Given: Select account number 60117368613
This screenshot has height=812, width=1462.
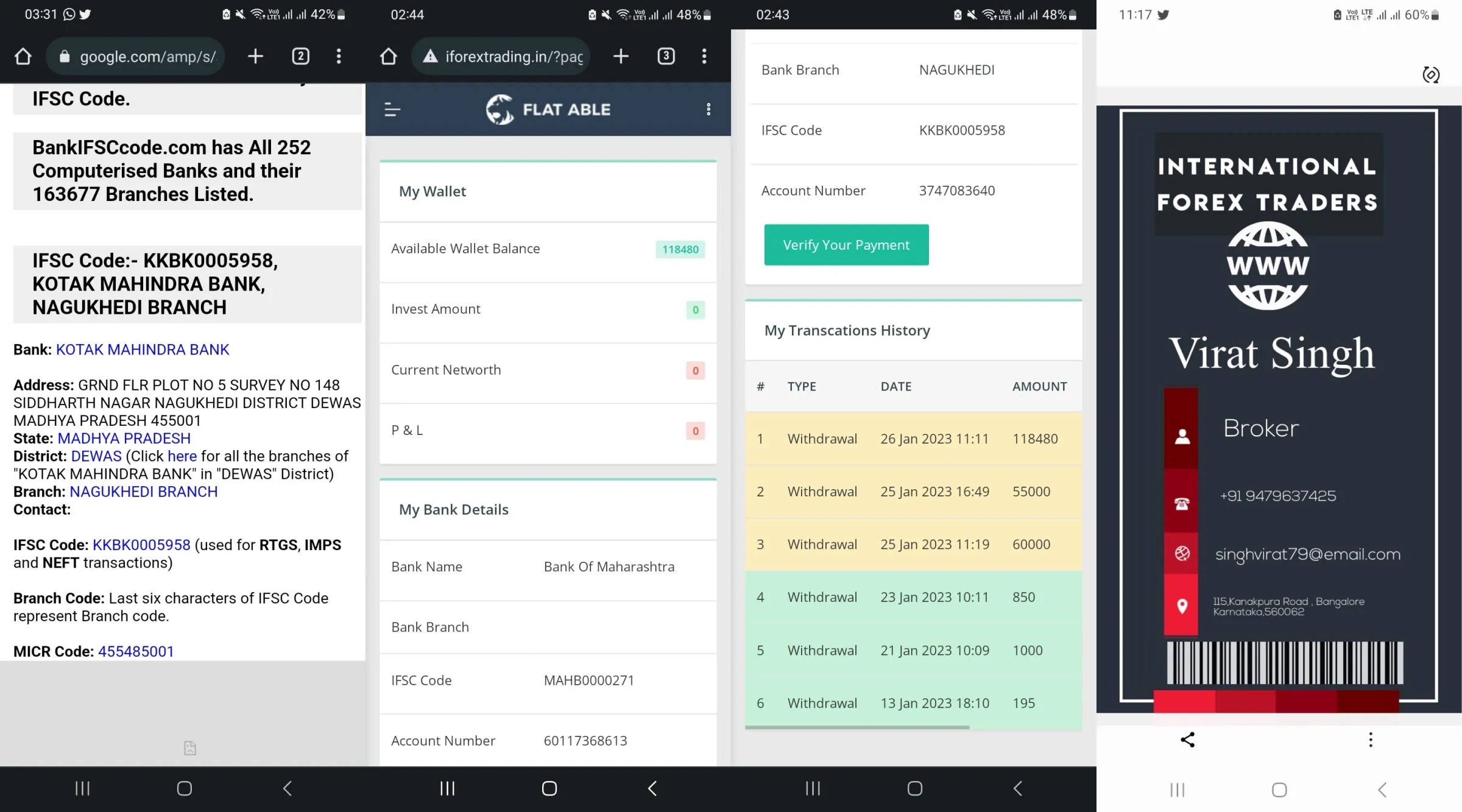Looking at the screenshot, I should click(585, 741).
